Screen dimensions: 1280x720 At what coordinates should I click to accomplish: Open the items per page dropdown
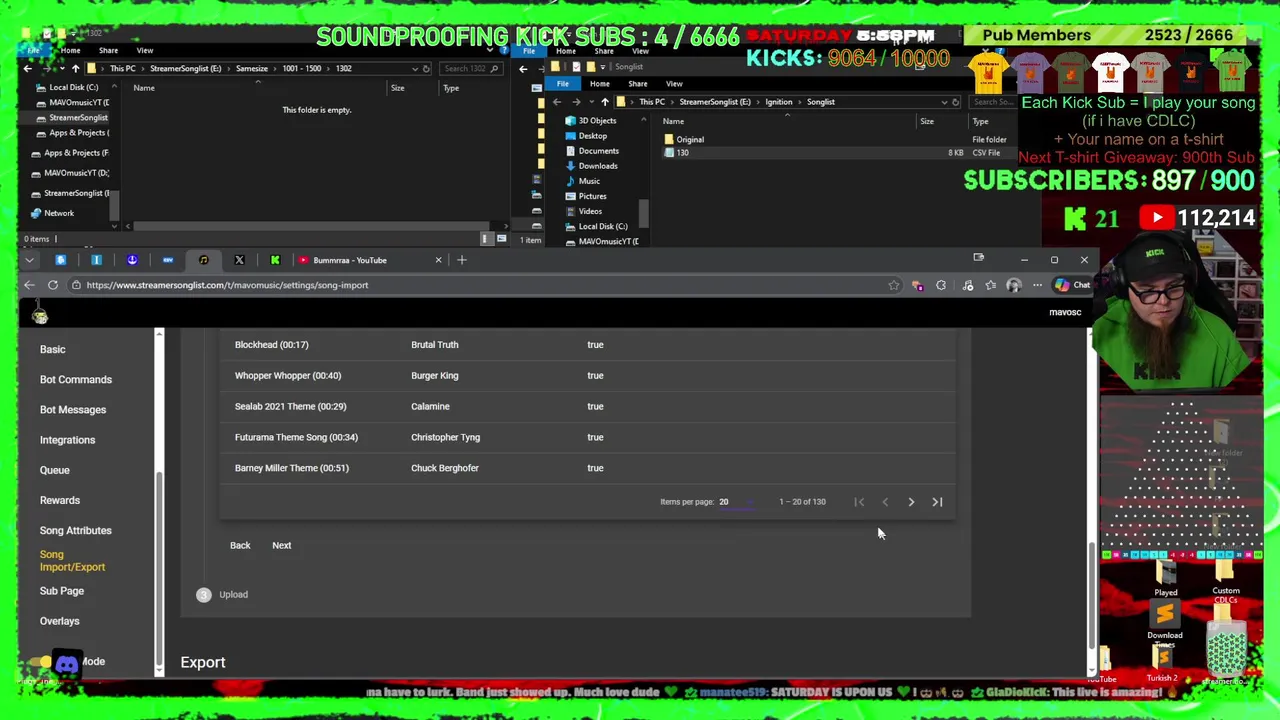[x=736, y=502]
